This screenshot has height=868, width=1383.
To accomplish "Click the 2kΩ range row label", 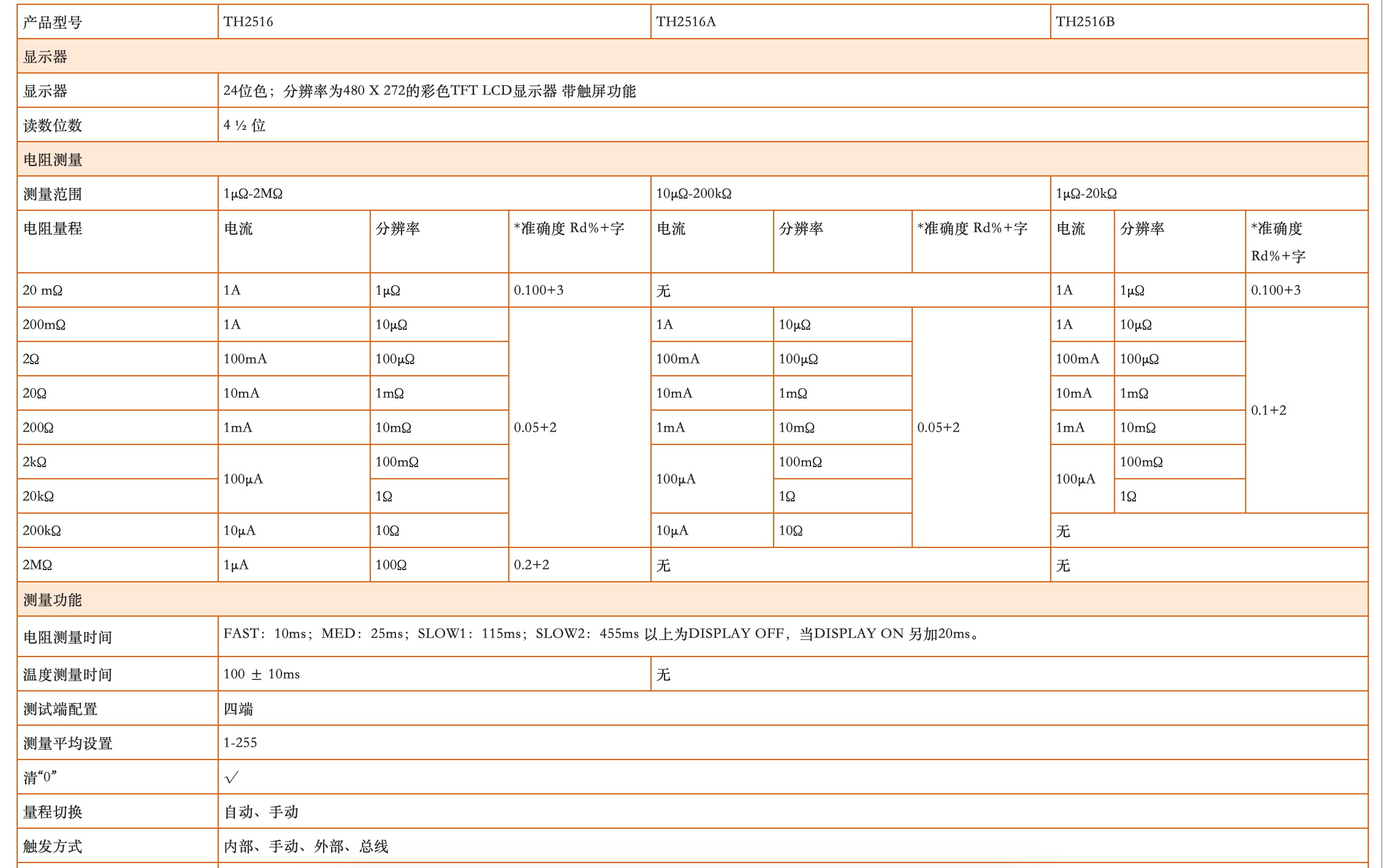I will pos(118,462).
